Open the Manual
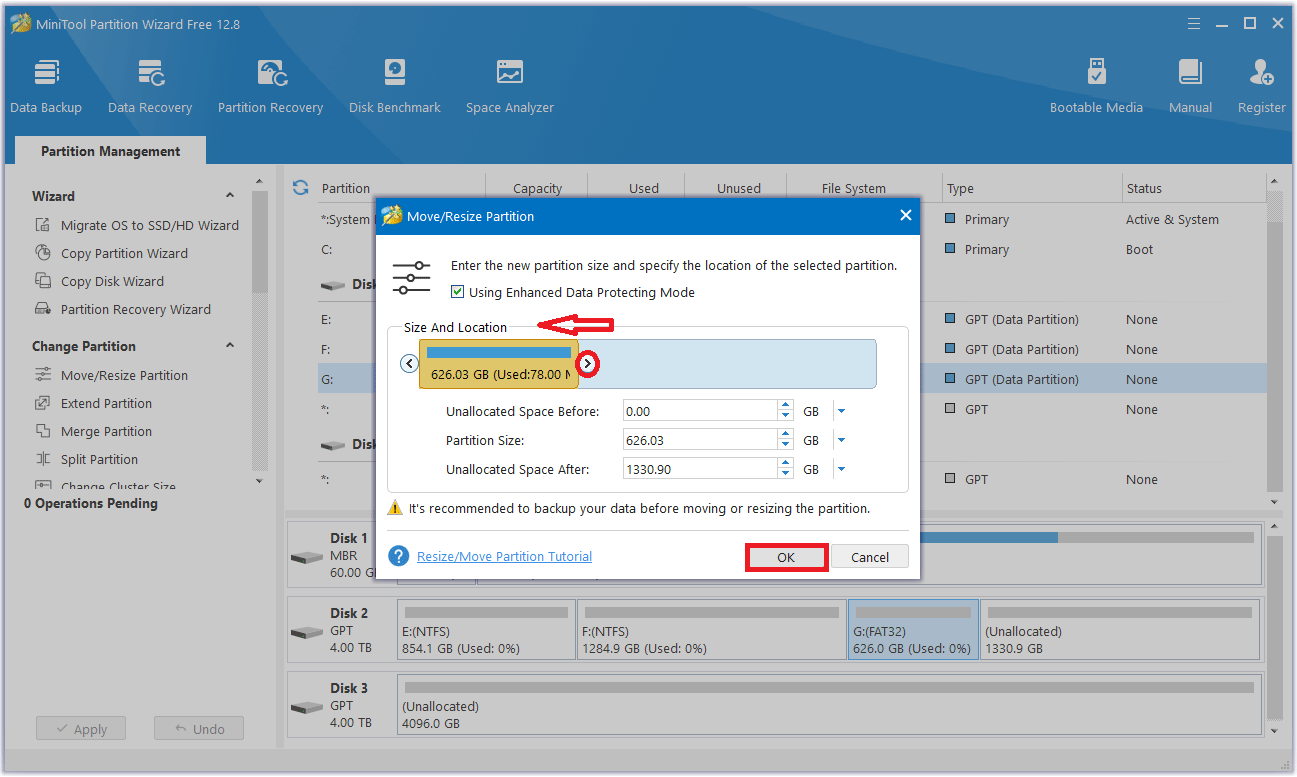 (x=1190, y=86)
